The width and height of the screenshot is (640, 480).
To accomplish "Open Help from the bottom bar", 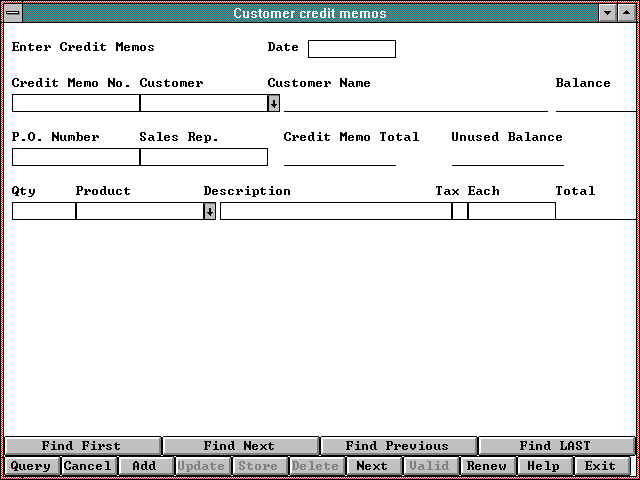I will click(x=544, y=466).
